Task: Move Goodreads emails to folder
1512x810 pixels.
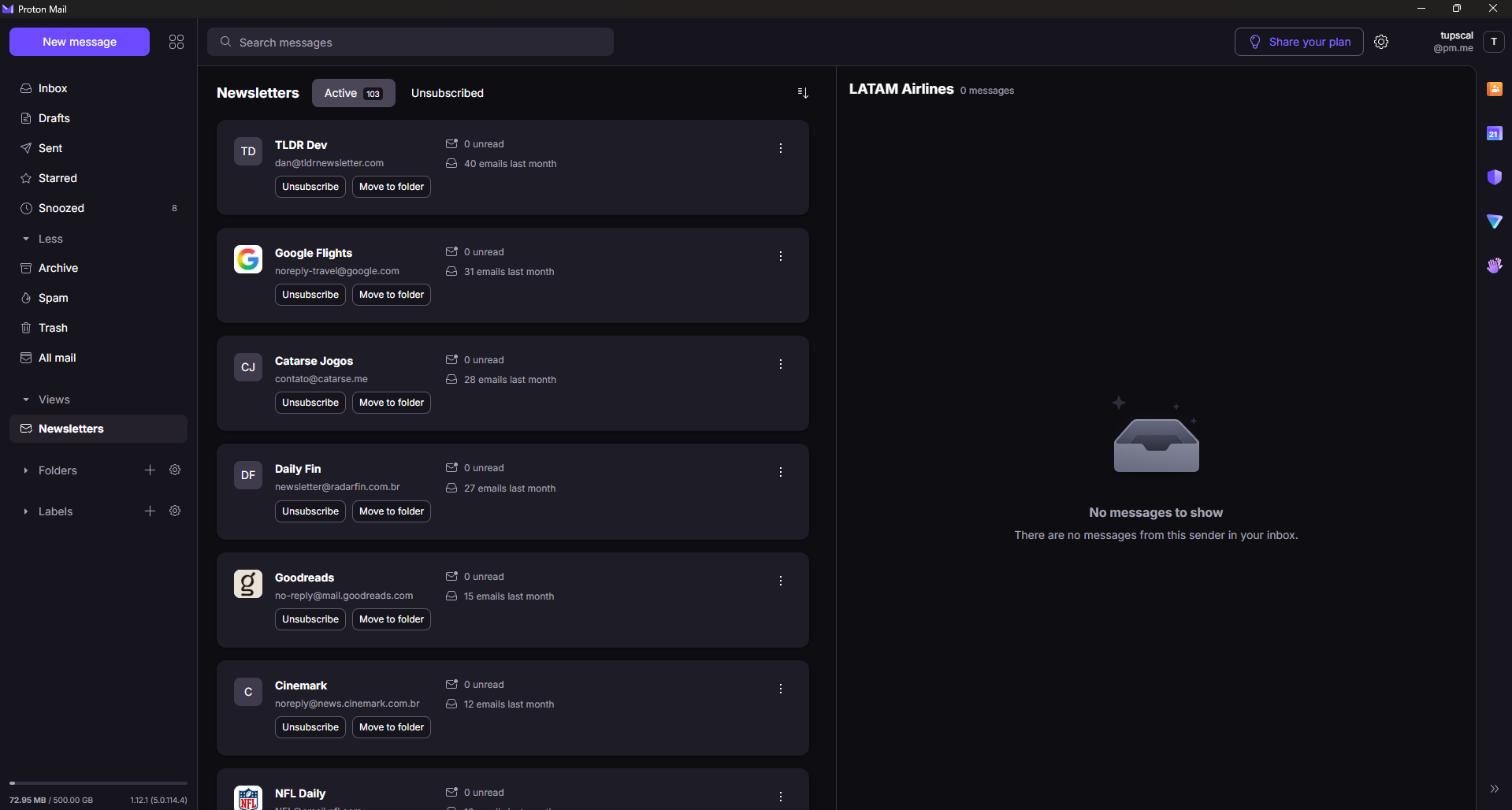Action: pyautogui.click(x=392, y=619)
